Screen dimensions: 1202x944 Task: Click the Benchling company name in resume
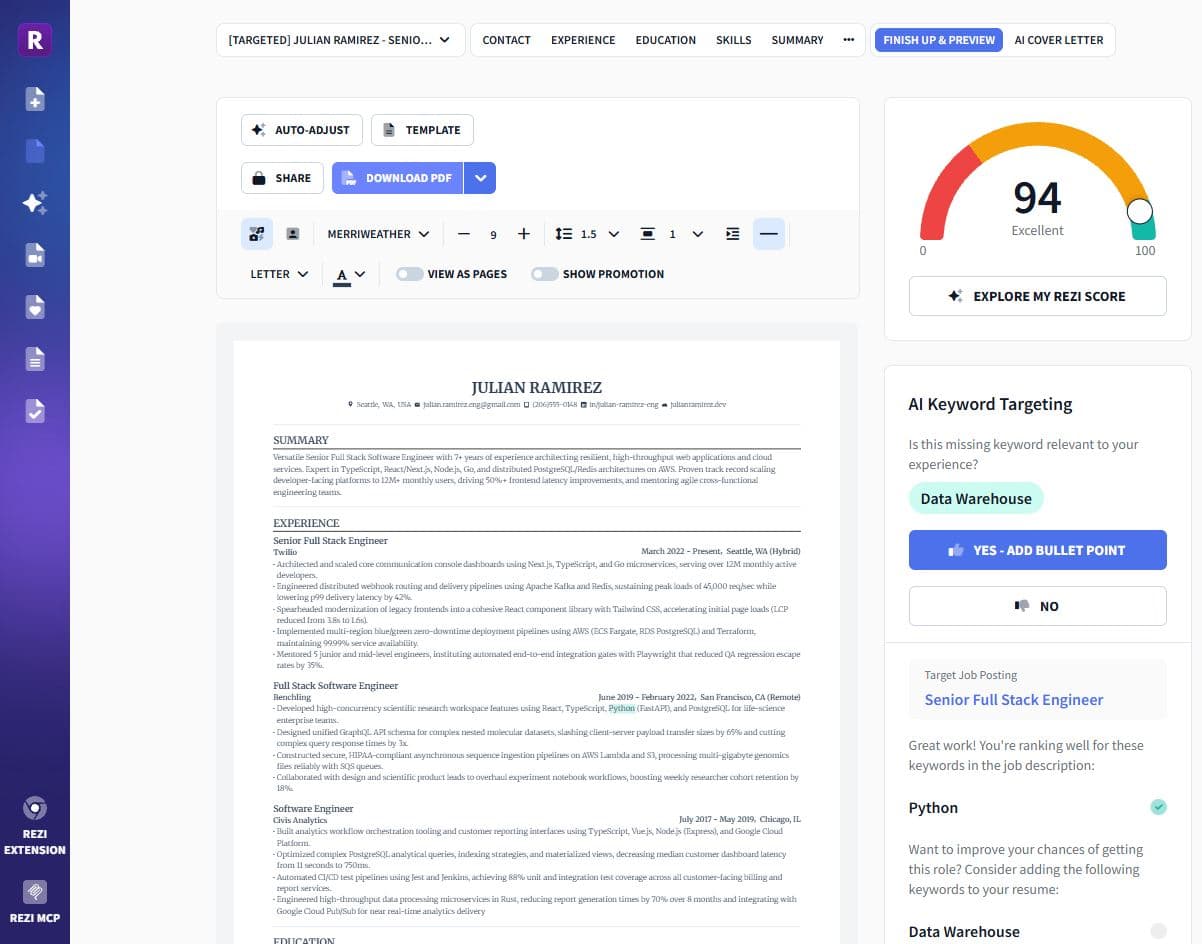(x=292, y=697)
